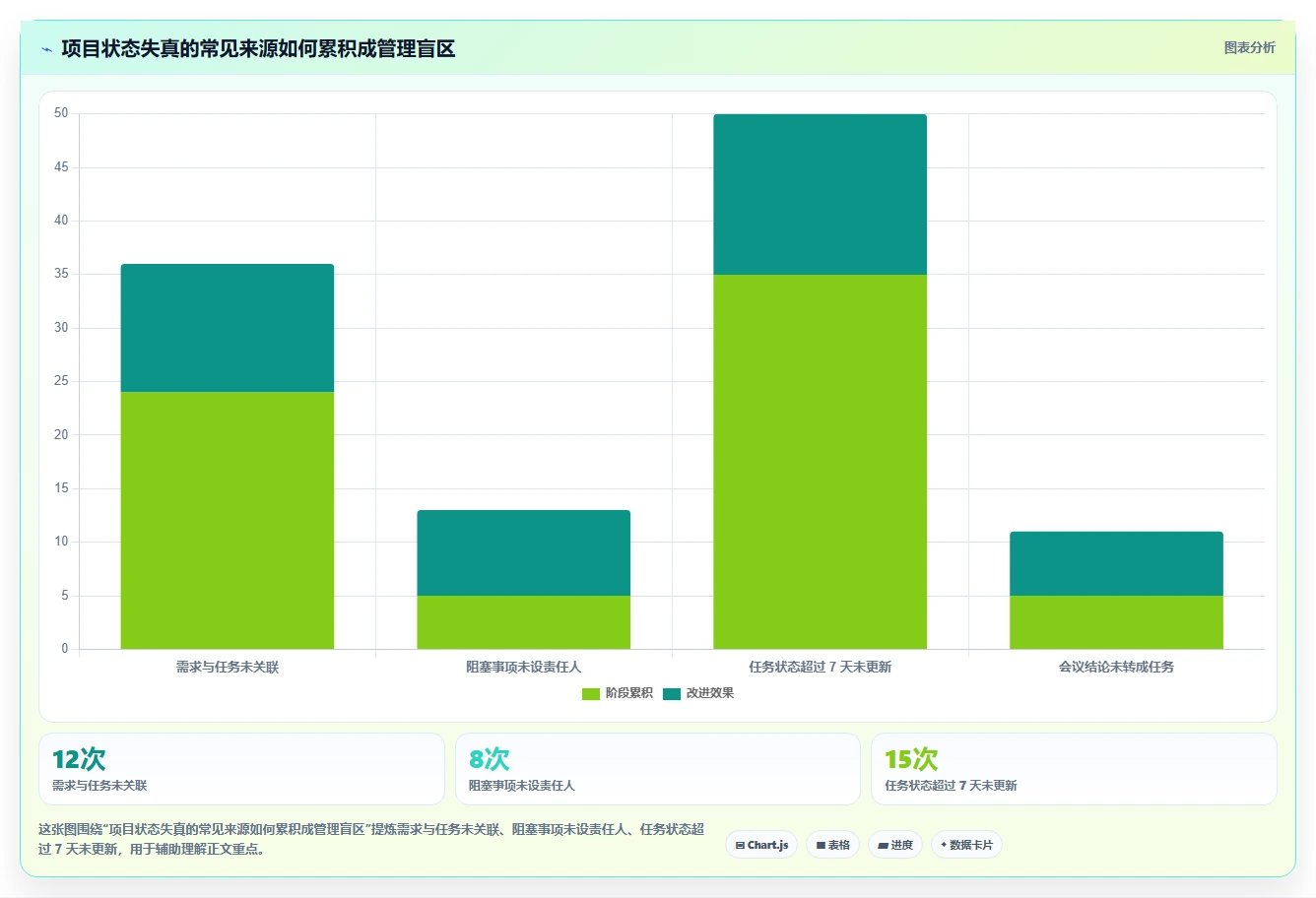
Task: Click the 15次 data card
Action: click(x=1074, y=769)
